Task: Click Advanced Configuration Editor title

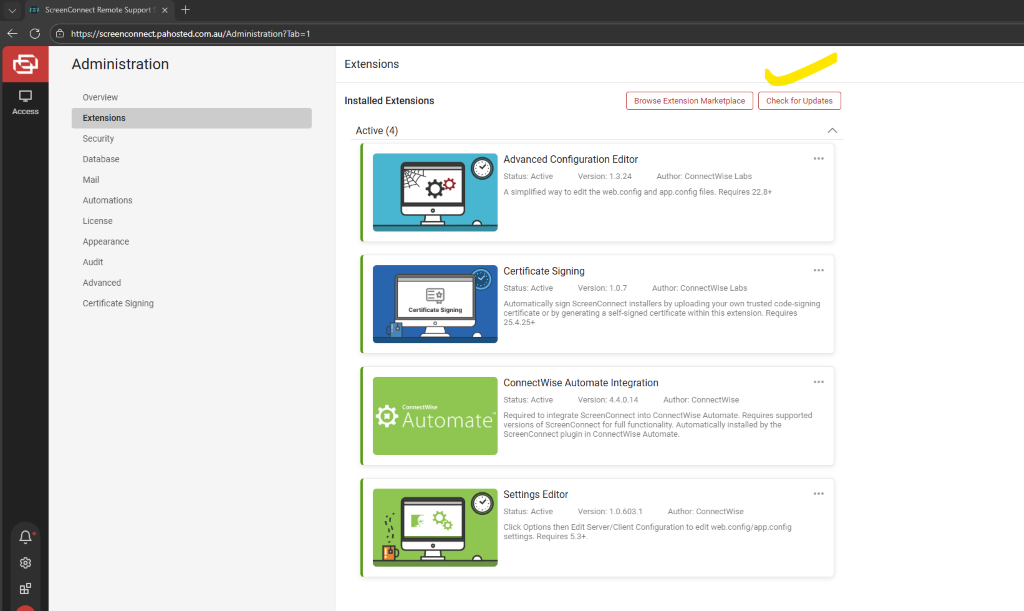Action: (x=570, y=159)
